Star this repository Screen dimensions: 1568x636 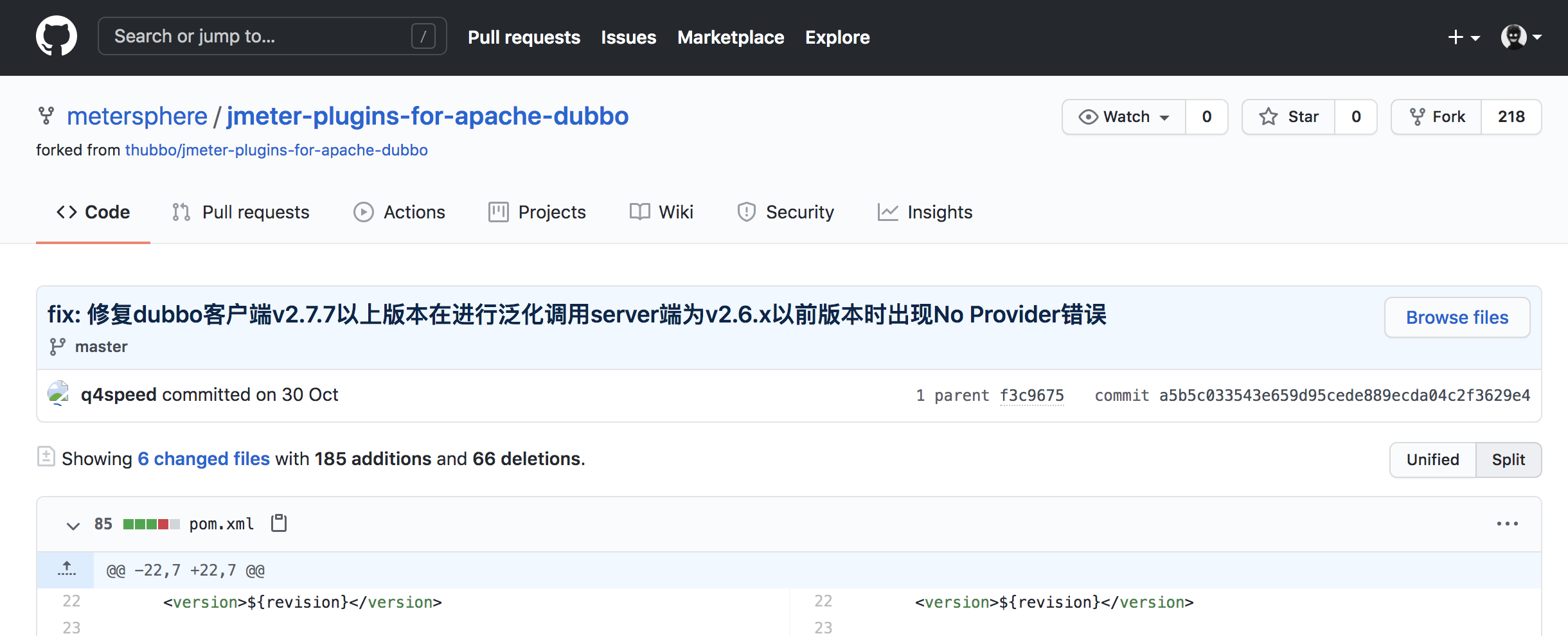1288,117
